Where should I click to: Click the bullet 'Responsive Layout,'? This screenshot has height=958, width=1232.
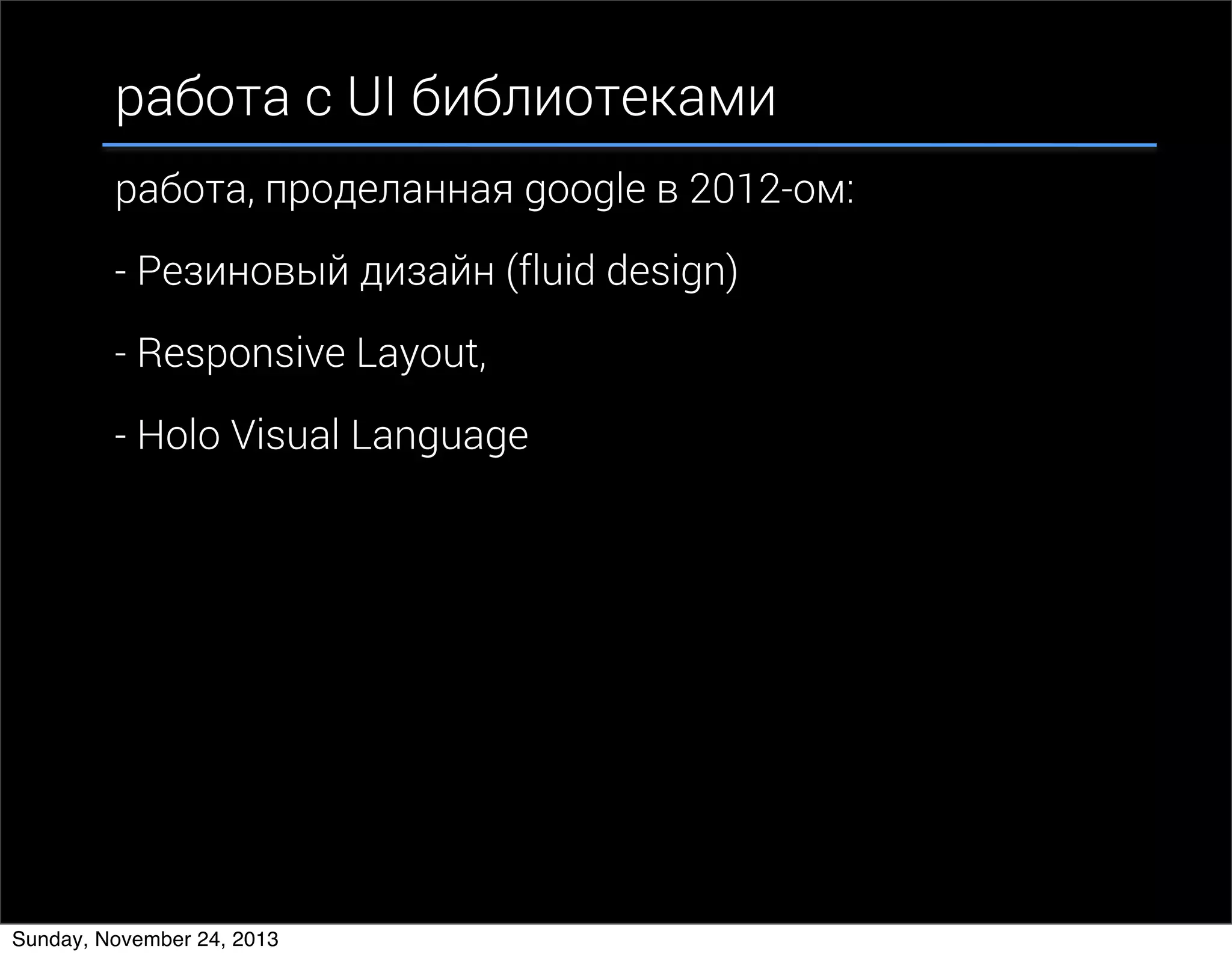pyautogui.click(x=301, y=354)
